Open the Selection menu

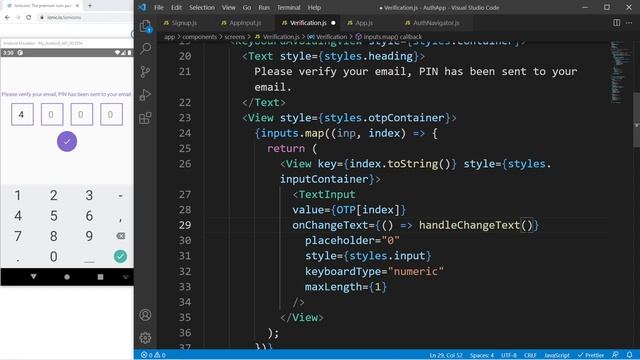[202, 7]
